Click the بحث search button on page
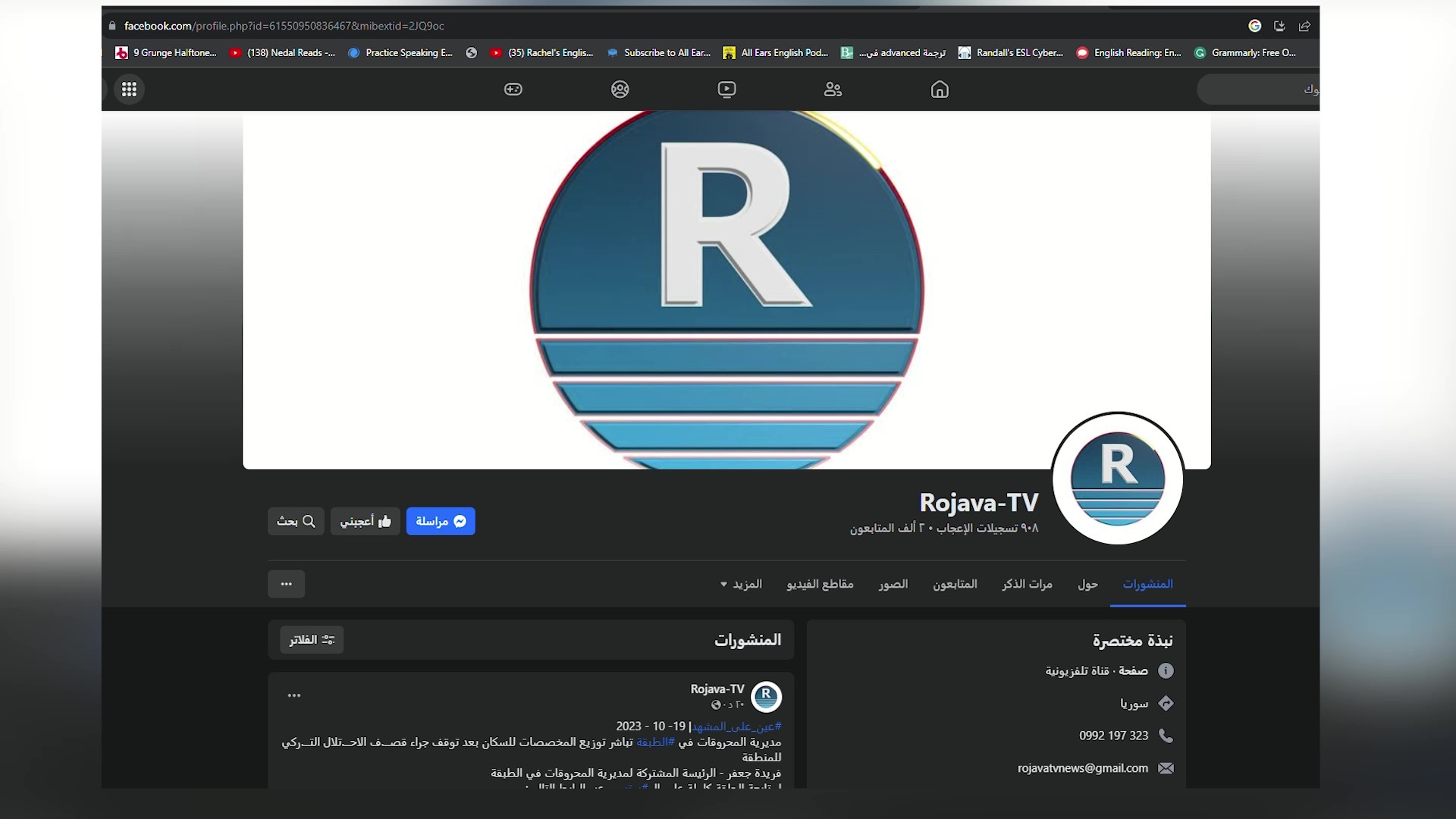 296,521
